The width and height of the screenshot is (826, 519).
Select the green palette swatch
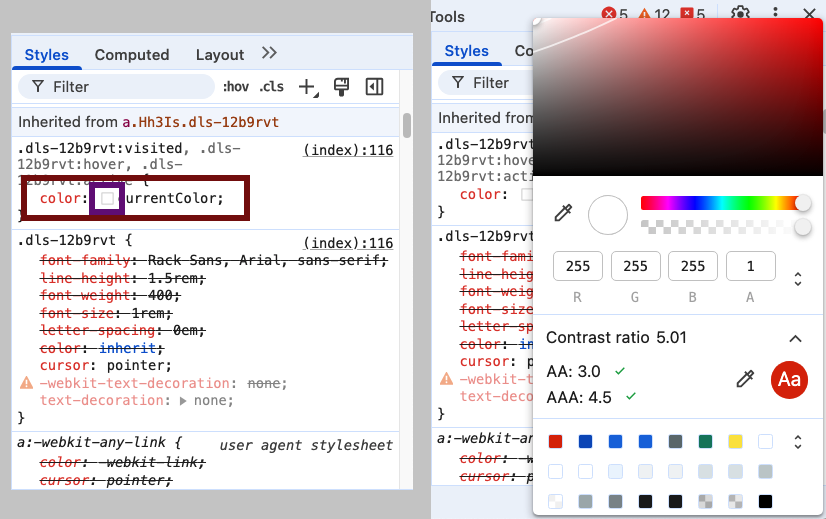[705, 442]
